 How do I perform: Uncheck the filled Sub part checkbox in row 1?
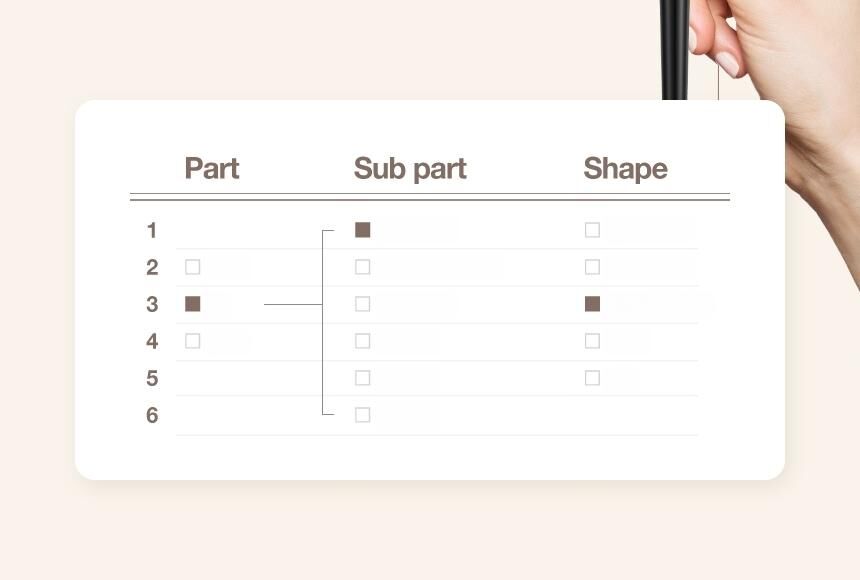363,230
